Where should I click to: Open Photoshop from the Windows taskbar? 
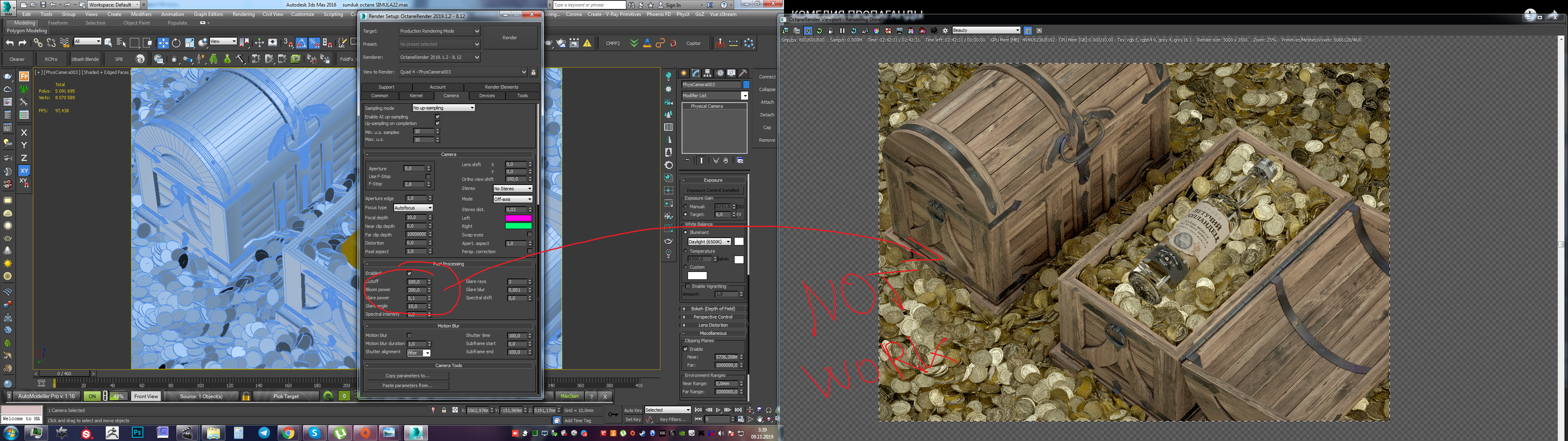[138, 432]
